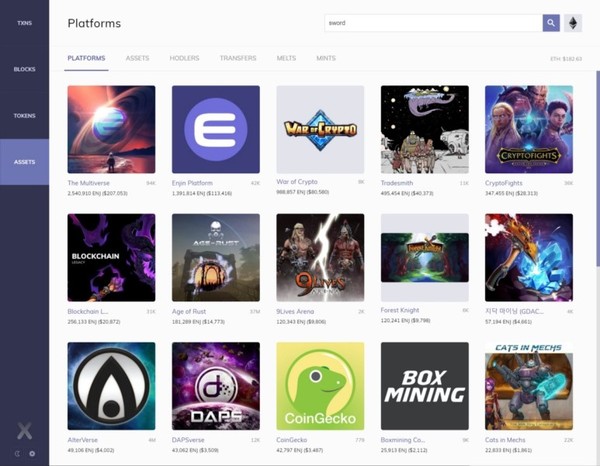600x466 pixels.
Task: Select ASSETS in the sidebar
Action: [24, 162]
